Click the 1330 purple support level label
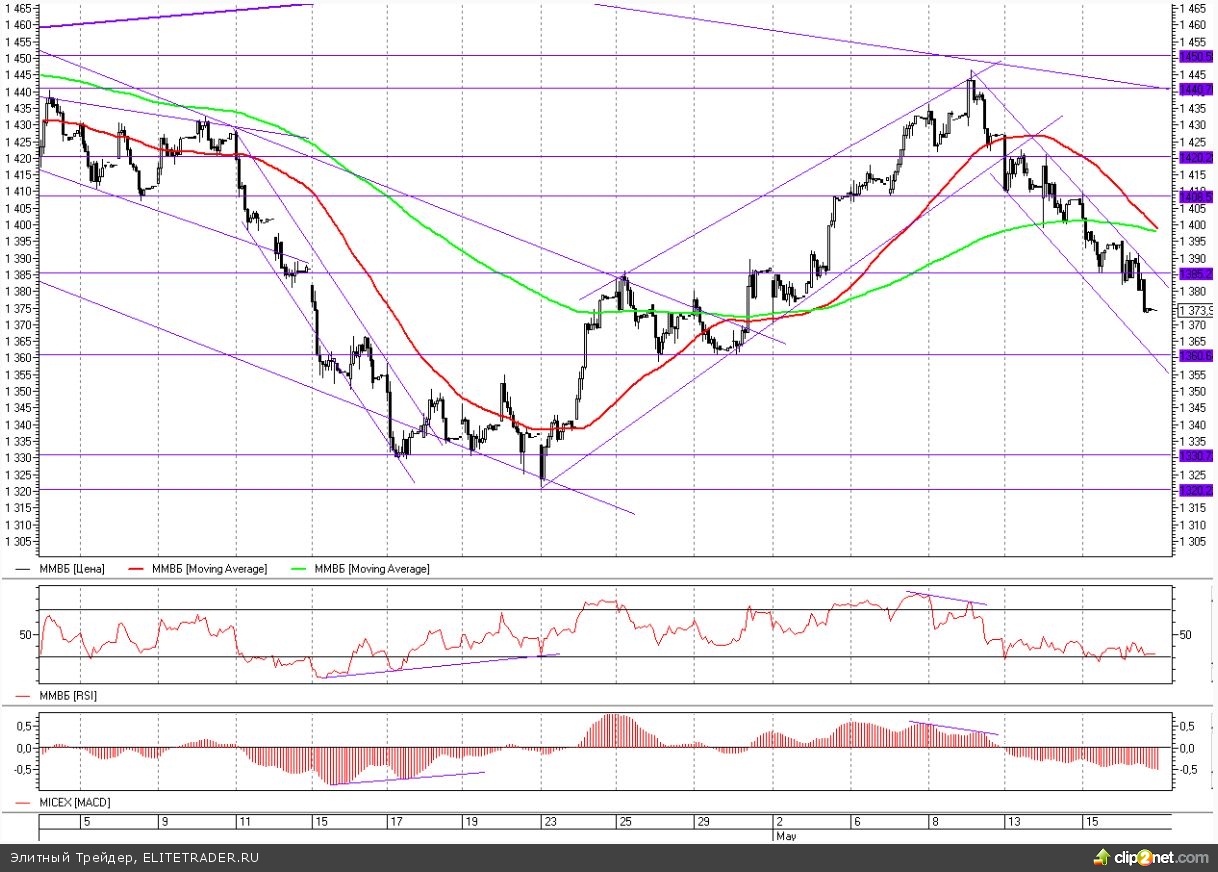This screenshot has height=872, width=1218. pyautogui.click(x=1196, y=455)
